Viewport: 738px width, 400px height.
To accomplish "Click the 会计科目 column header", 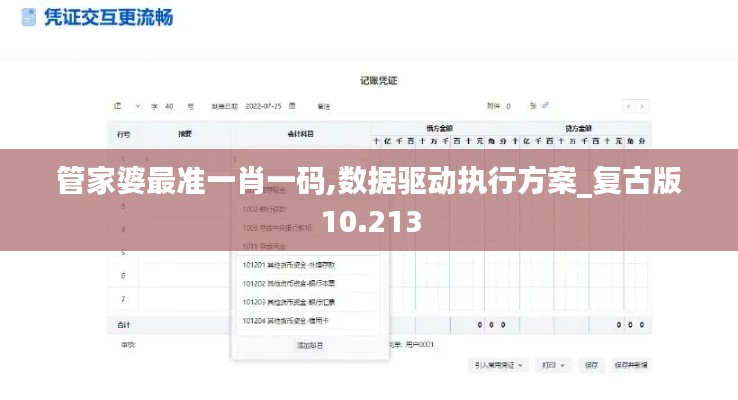I will pyautogui.click(x=300, y=134).
